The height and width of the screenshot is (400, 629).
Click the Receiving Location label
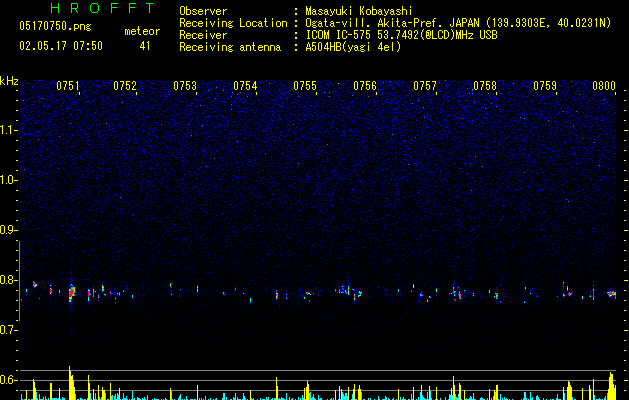(233, 23)
